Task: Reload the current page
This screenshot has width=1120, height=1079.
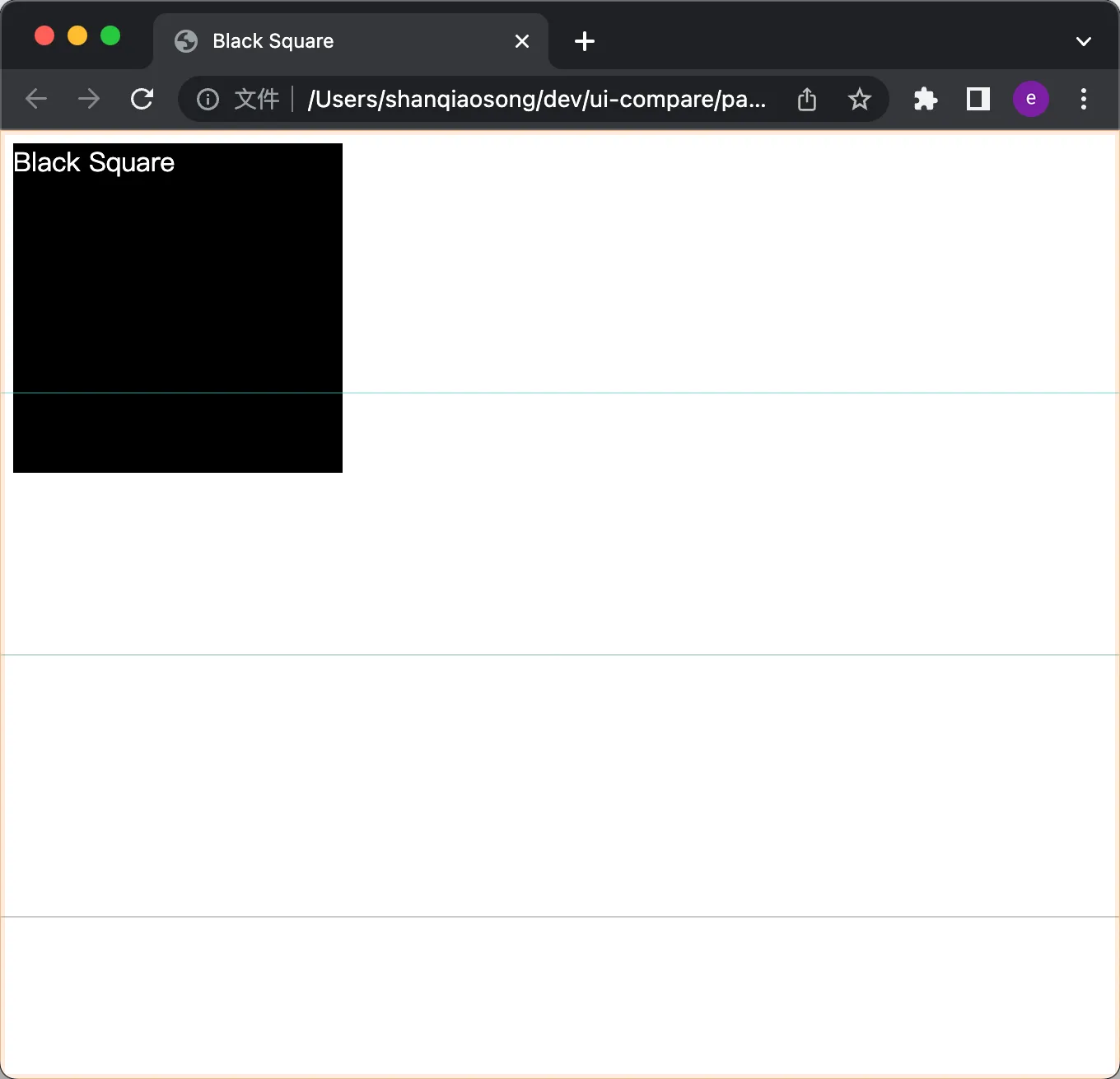Action: pyautogui.click(x=142, y=100)
